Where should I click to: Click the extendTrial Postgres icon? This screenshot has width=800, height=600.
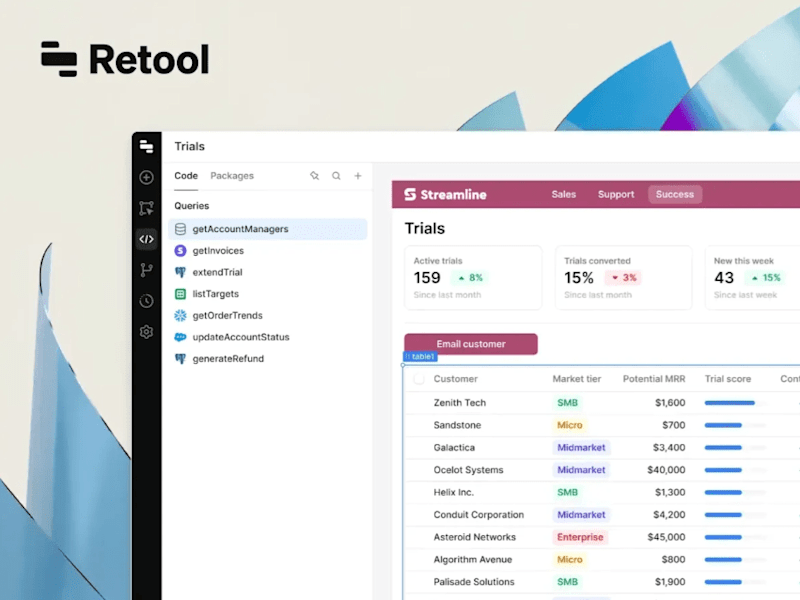180,272
